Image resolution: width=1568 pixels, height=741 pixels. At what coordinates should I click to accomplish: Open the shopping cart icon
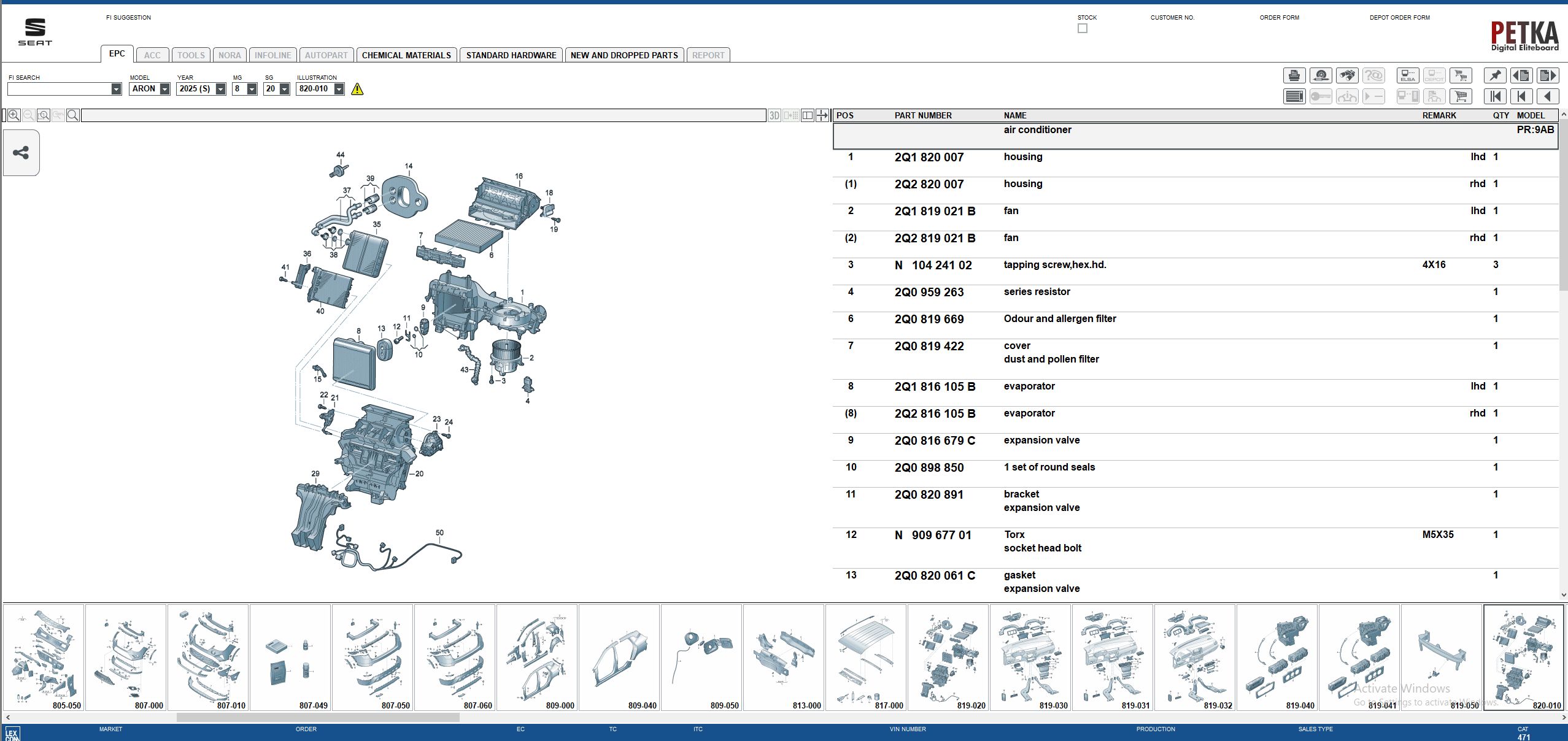[x=1461, y=96]
